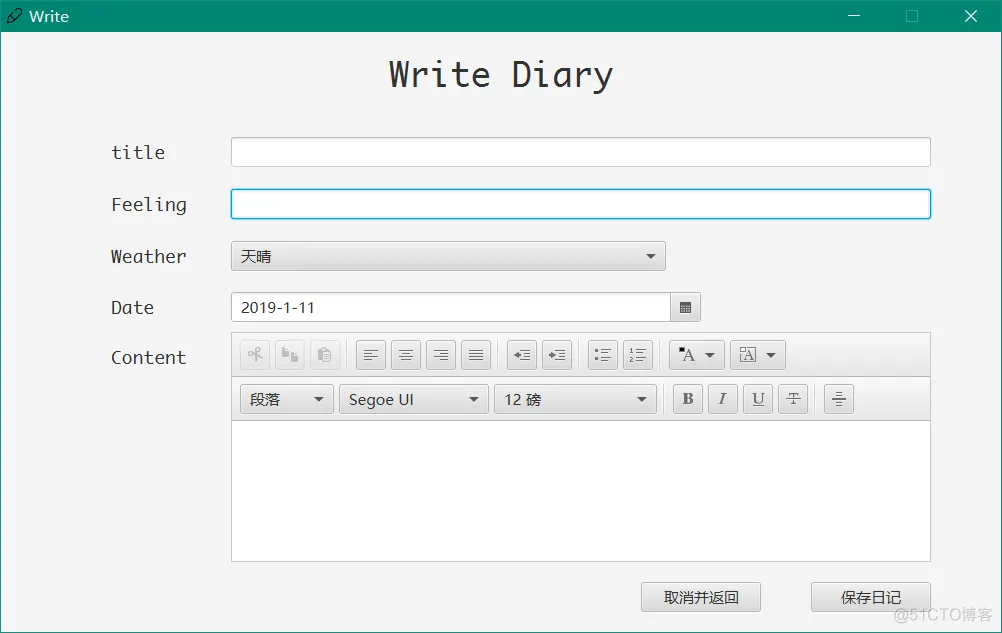Screen dimensions: 1002x633
Task: Close the Write window
Action: [971, 16]
